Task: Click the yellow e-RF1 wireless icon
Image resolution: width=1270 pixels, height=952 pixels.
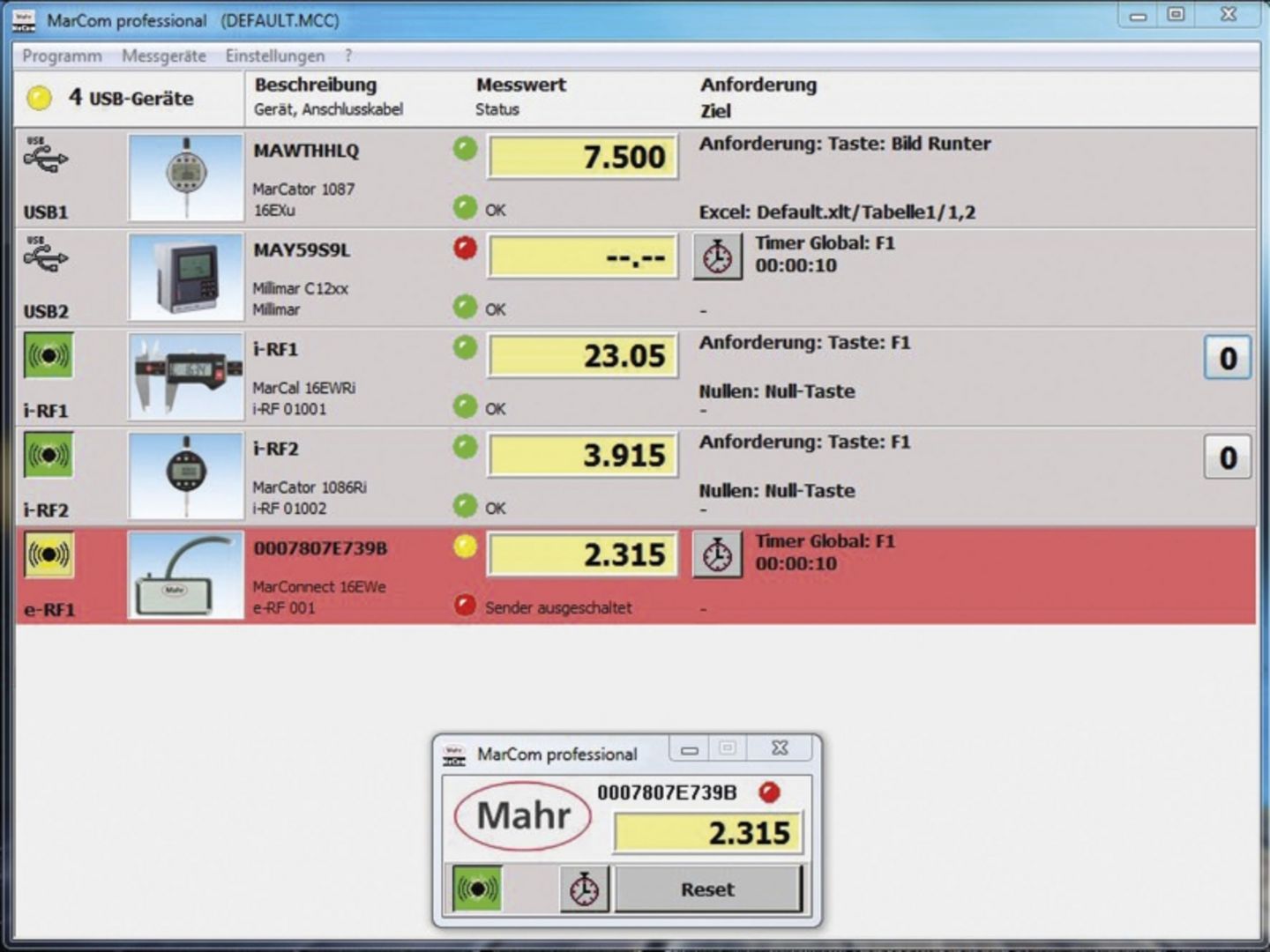Action: [x=49, y=554]
